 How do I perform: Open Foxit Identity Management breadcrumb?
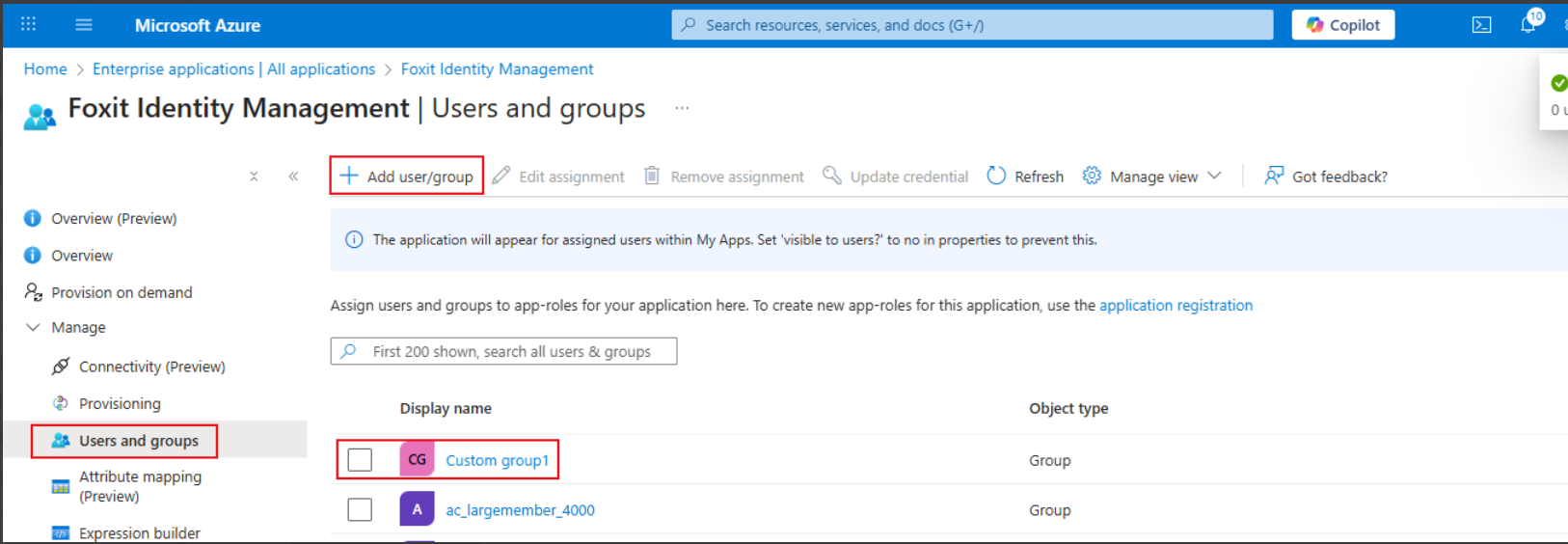(498, 69)
